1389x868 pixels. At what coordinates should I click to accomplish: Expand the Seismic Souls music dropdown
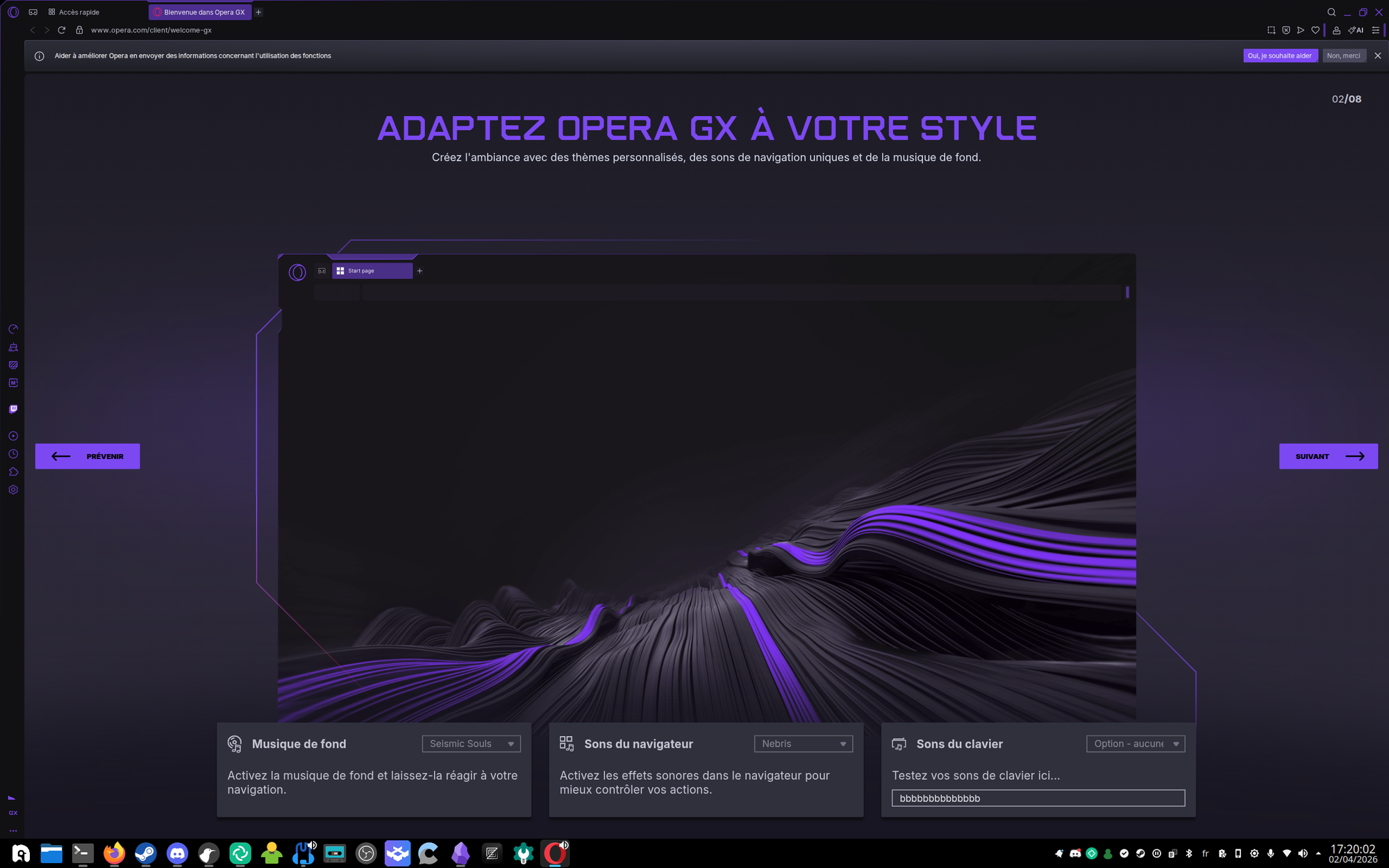(x=471, y=744)
